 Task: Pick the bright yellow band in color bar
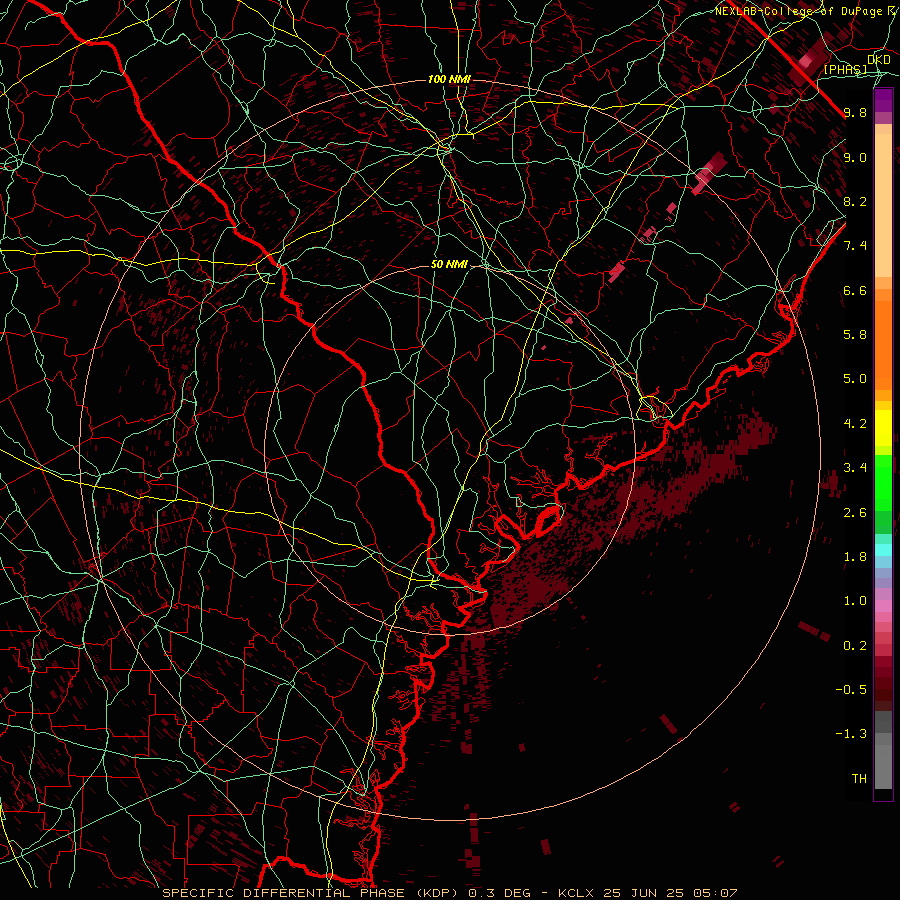(883, 428)
